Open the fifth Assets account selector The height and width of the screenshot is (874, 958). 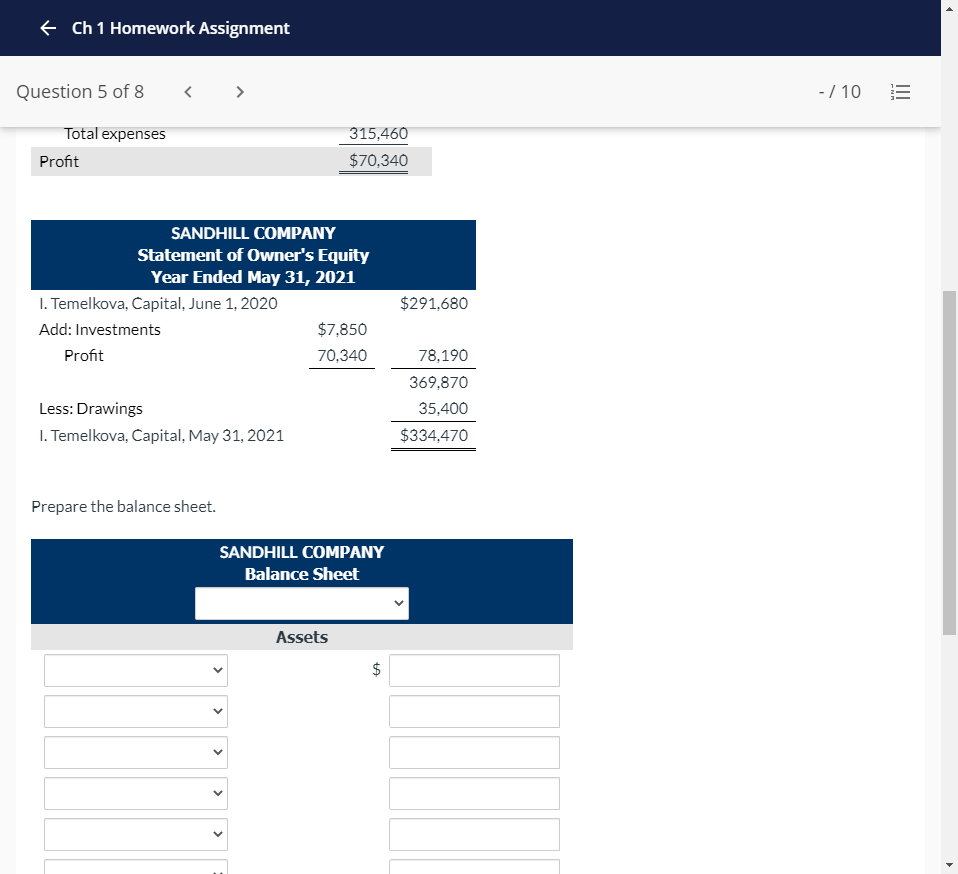[135, 834]
